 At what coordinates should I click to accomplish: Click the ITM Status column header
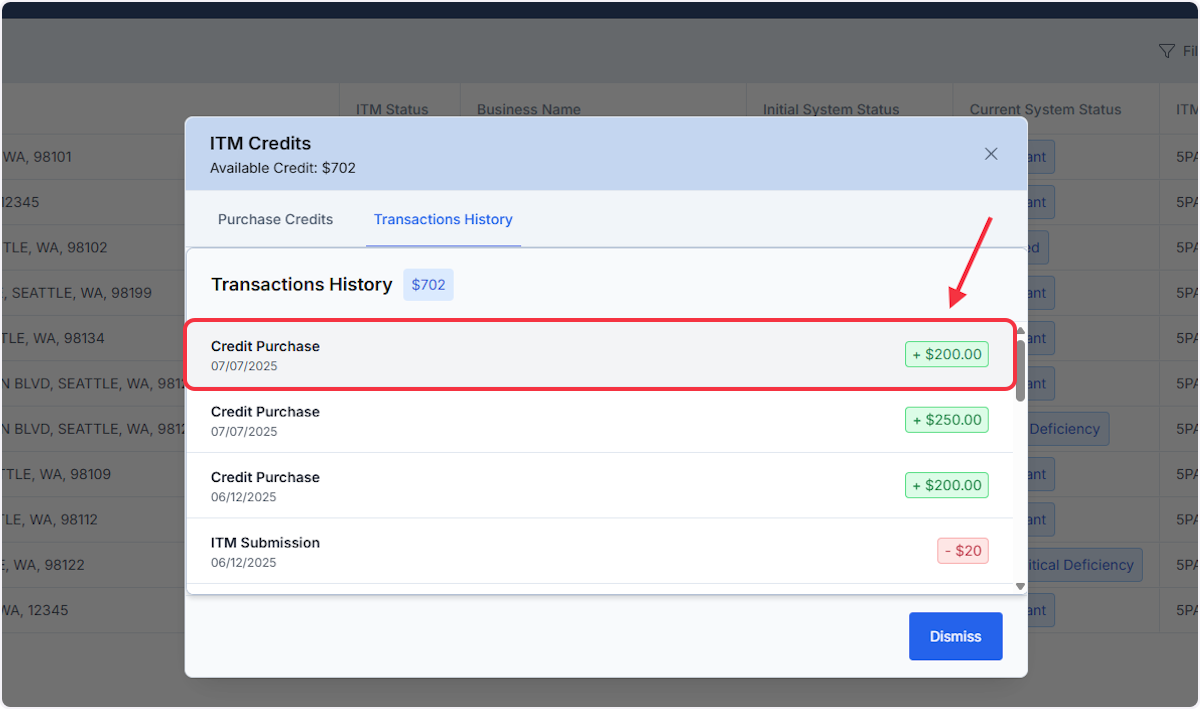[392, 110]
